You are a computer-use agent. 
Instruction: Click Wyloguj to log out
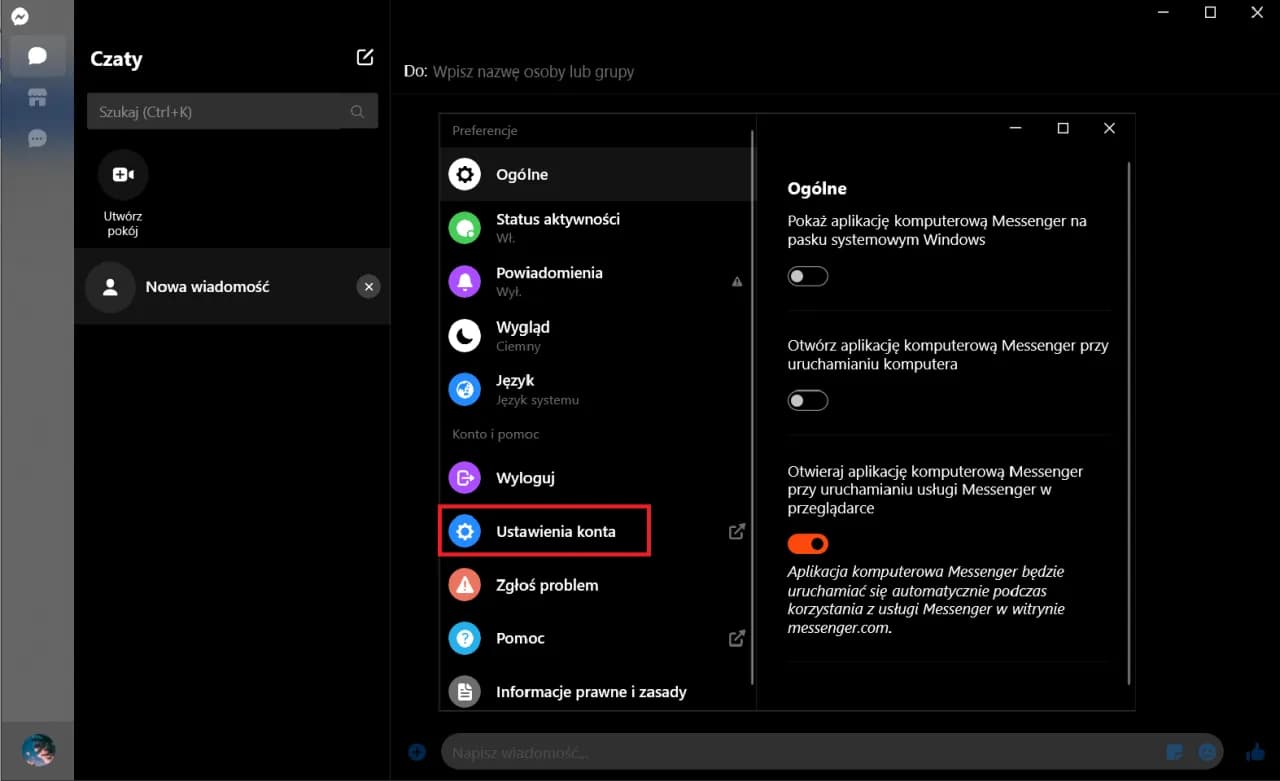coord(525,478)
